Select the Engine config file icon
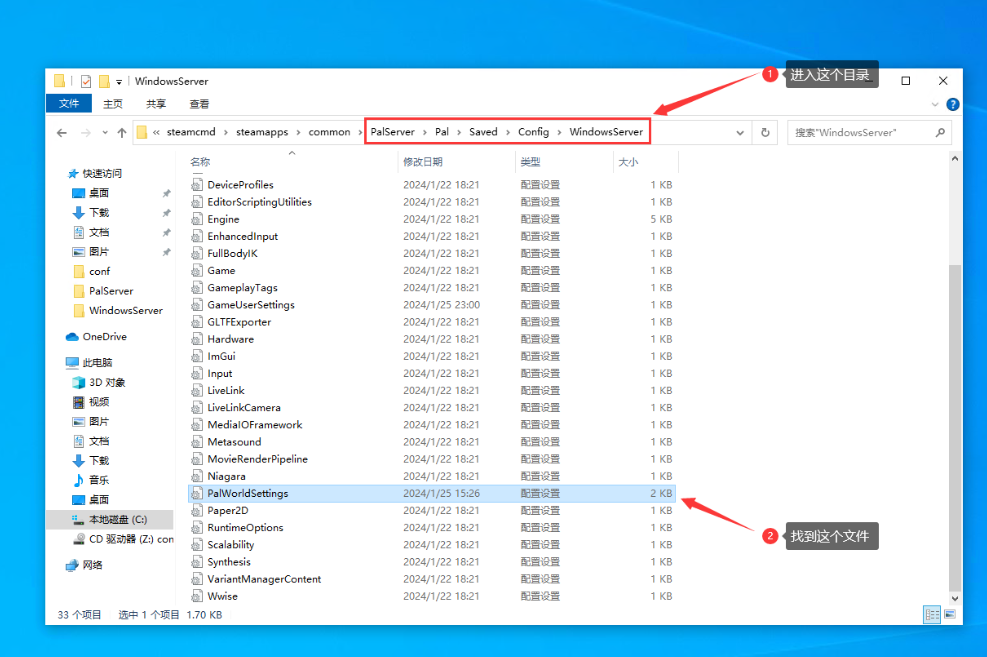Image resolution: width=987 pixels, height=657 pixels. (x=197, y=219)
